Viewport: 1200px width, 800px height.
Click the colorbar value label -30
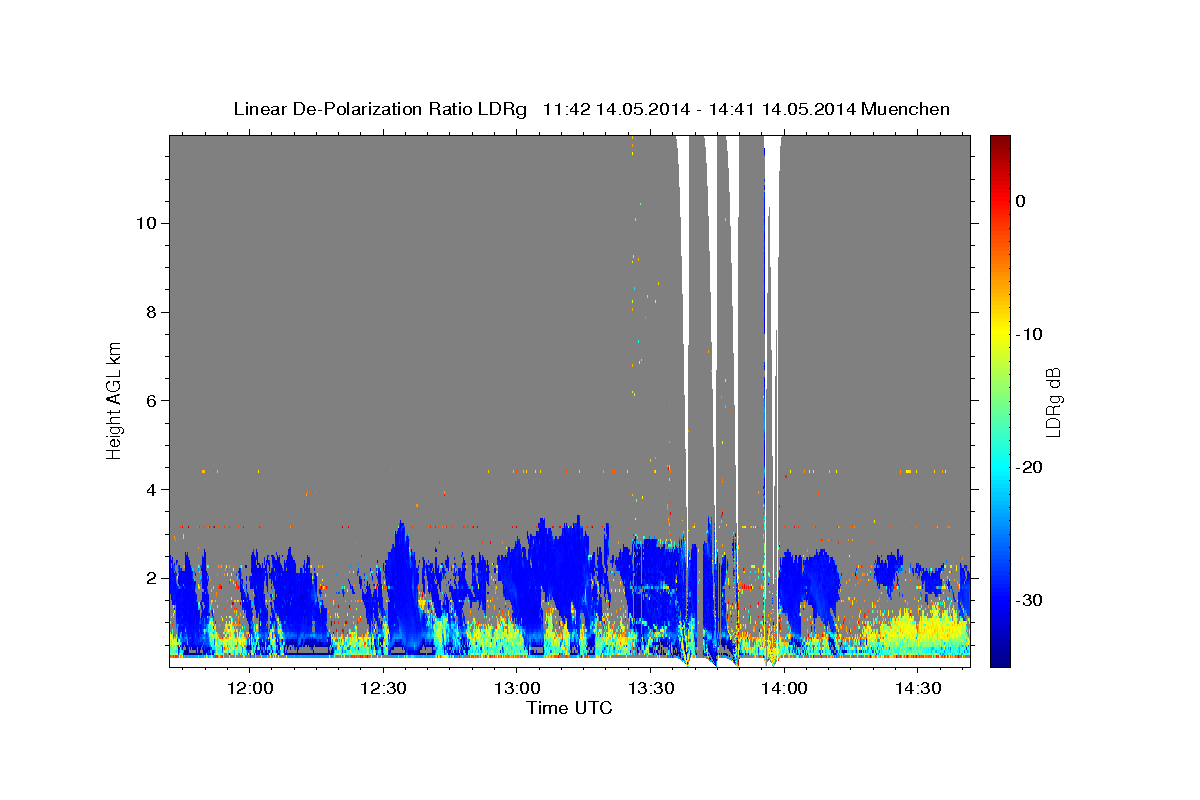[x=1029, y=600]
